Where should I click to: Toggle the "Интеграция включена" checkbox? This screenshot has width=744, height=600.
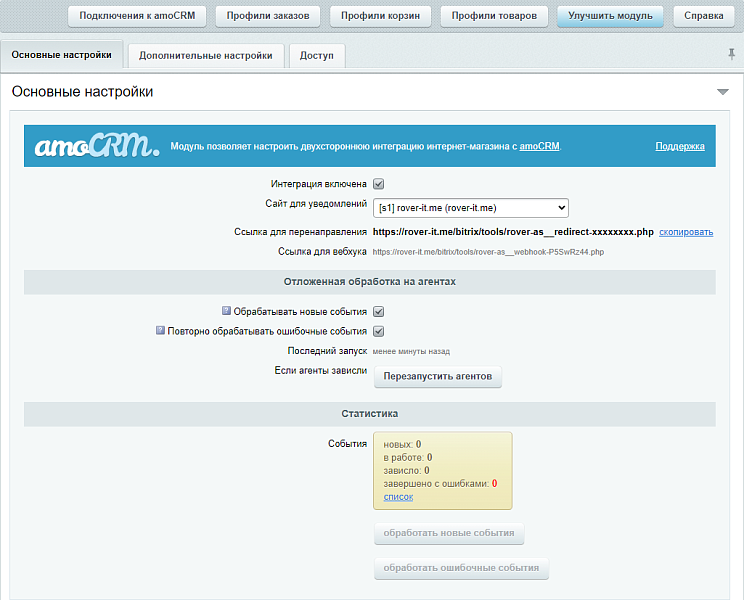point(379,184)
